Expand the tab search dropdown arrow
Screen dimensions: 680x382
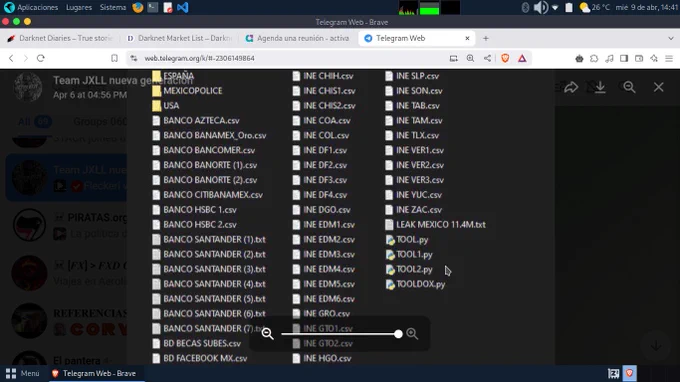670,38
